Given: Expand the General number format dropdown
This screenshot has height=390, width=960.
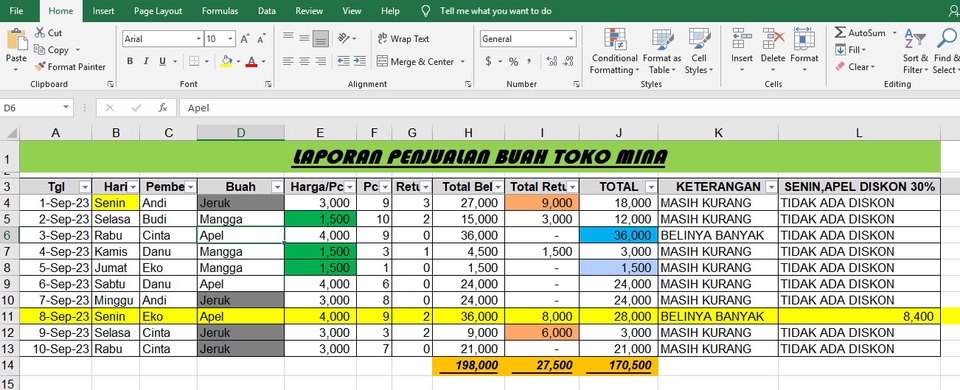Looking at the screenshot, I should click(x=571, y=39).
